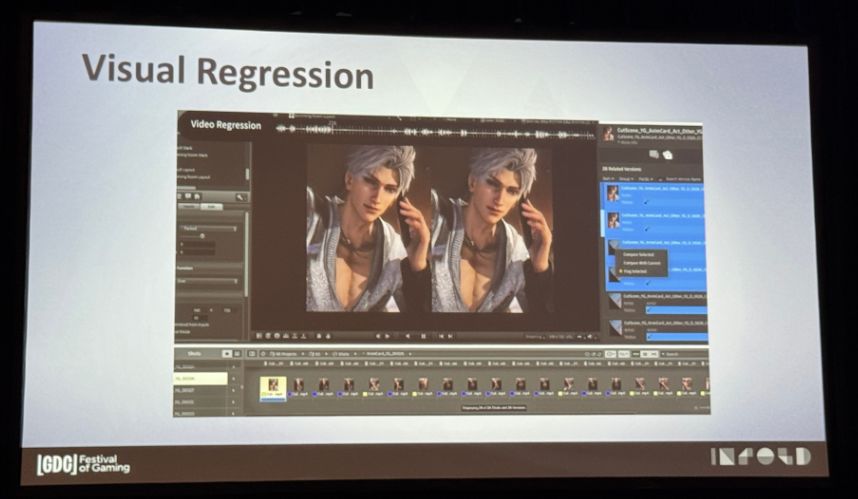Open the Sort dropdown in Related Versions panel
858x499 pixels.
coord(609,179)
